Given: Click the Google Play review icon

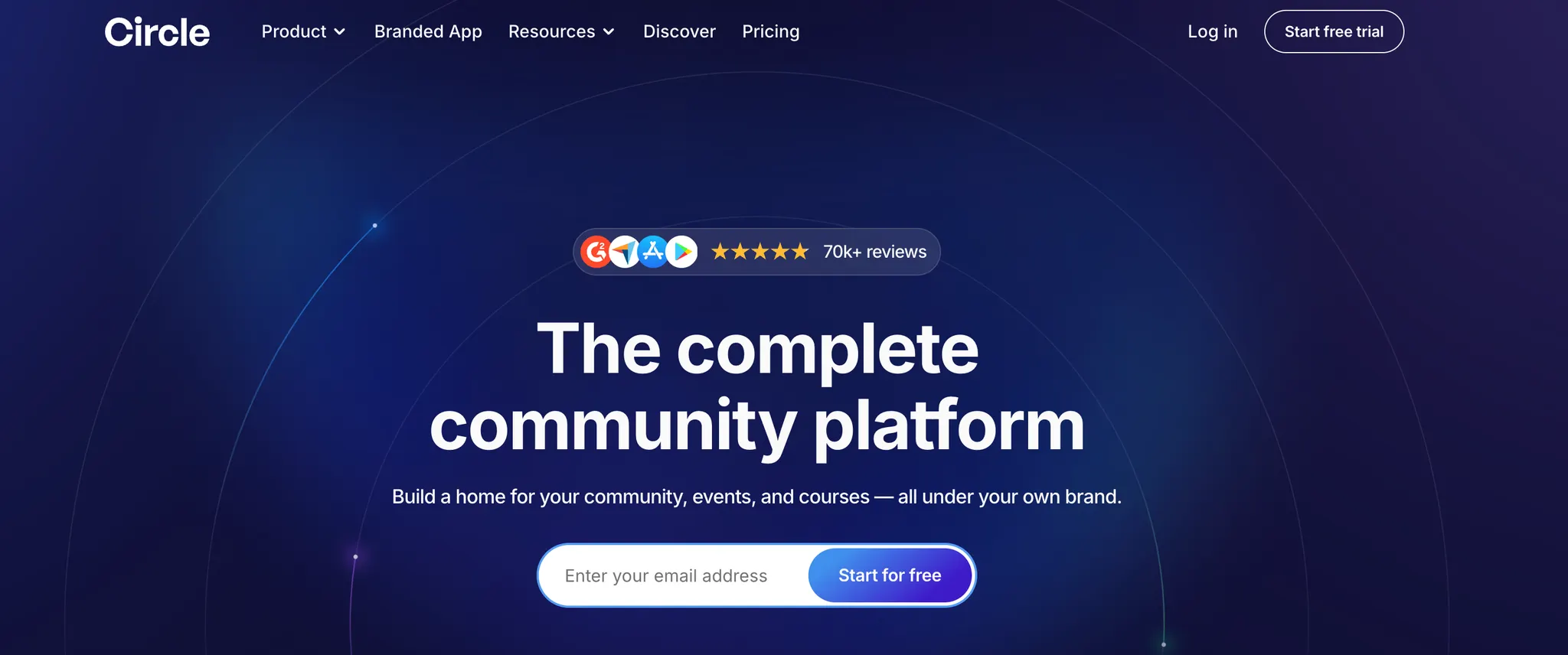Looking at the screenshot, I should click(x=681, y=252).
